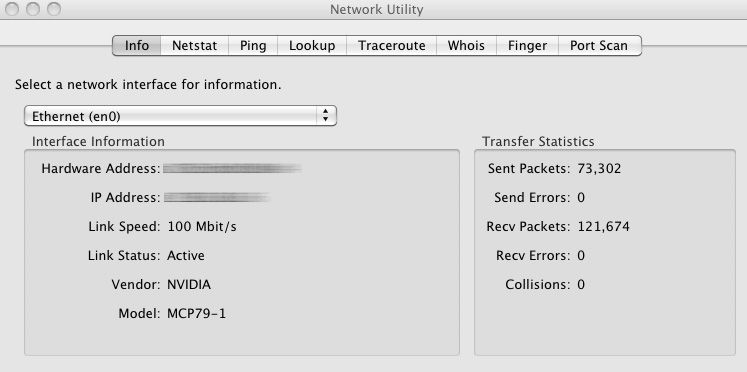Click the Recv Packets count 121,674
Screen dimensions: 747x372
604,227
